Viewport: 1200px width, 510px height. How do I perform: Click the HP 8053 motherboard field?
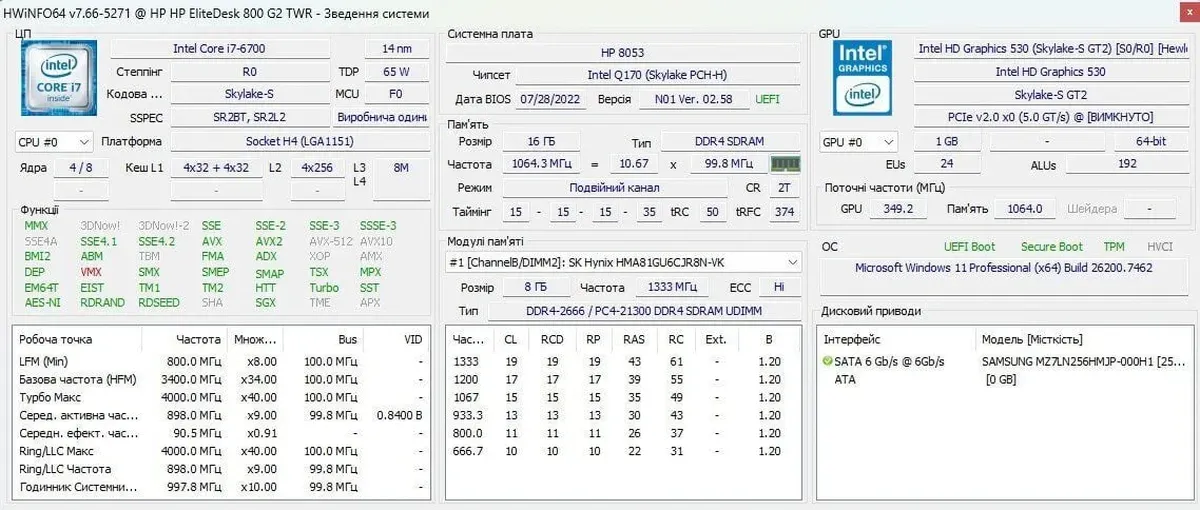pos(624,52)
